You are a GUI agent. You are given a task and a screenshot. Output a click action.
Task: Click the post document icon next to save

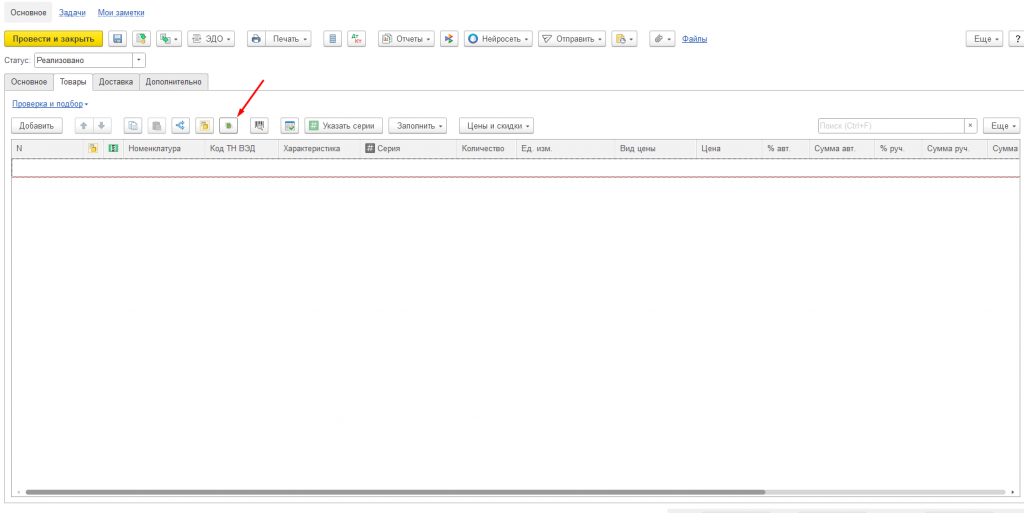pyautogui.click(x=141, y=39)
